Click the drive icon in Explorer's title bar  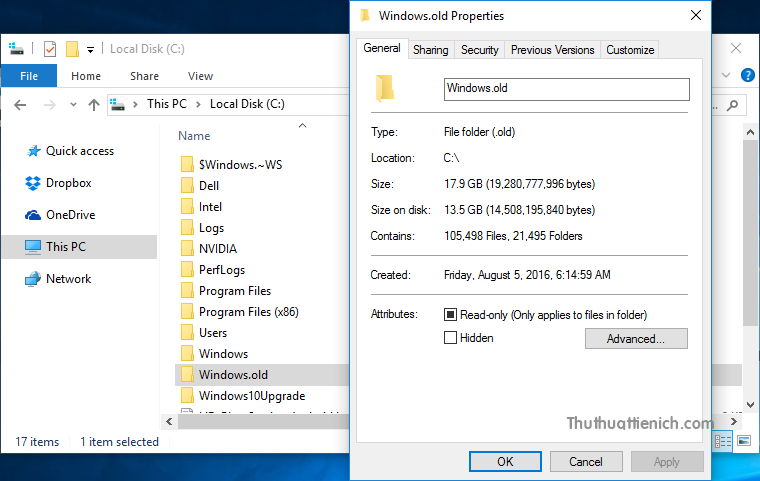(x=16, y=48)
